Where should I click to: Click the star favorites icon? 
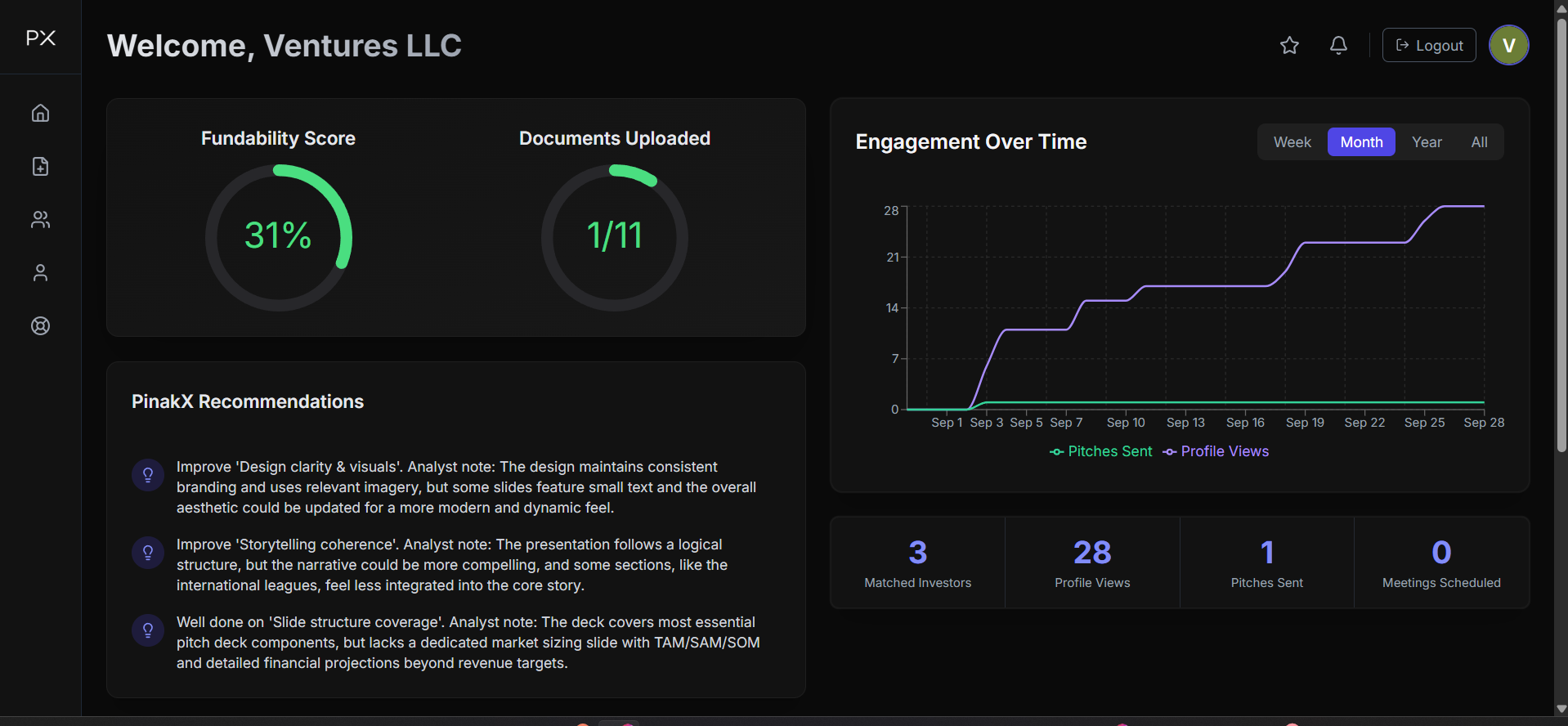[1289, 45]
